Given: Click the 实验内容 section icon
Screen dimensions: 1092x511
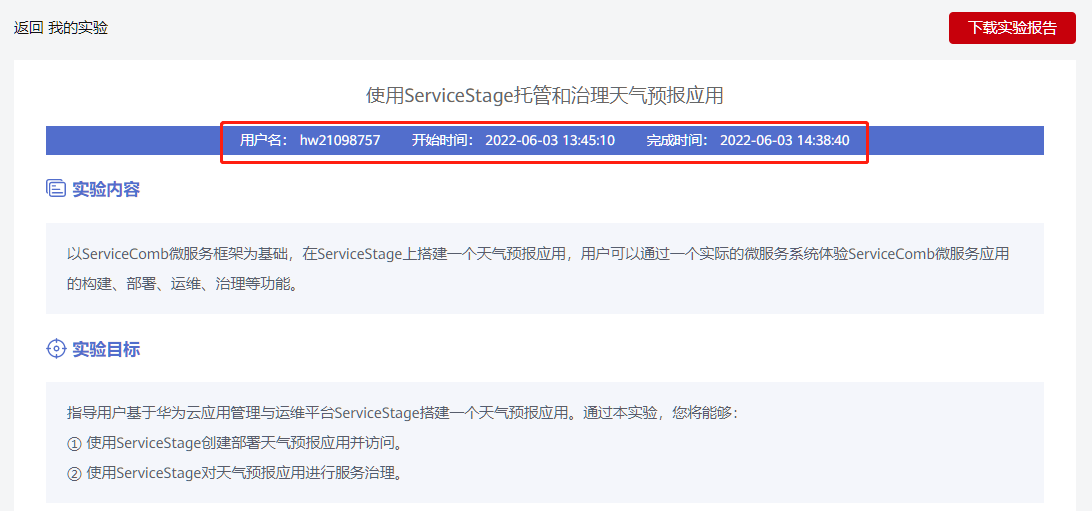Looking at the screenshot, I should click(x=56, y=189).
